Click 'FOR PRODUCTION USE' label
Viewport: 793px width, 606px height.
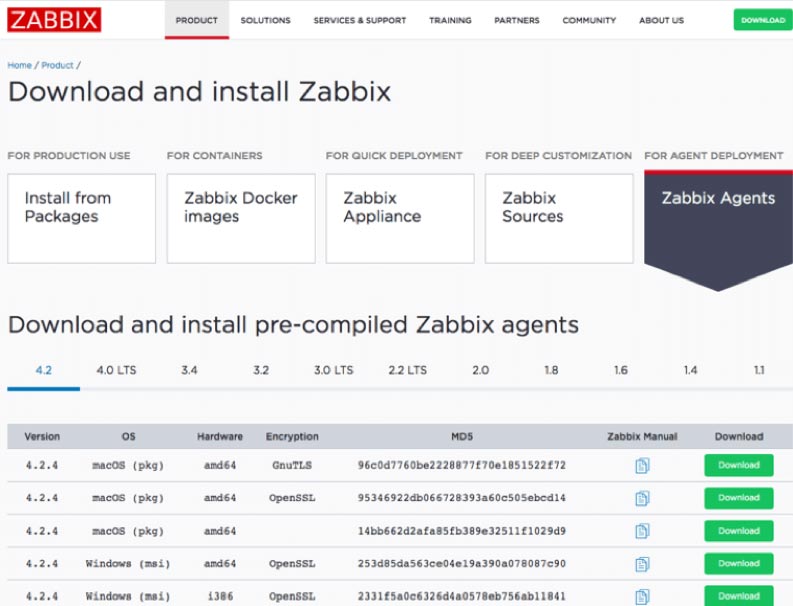(69, 156)
